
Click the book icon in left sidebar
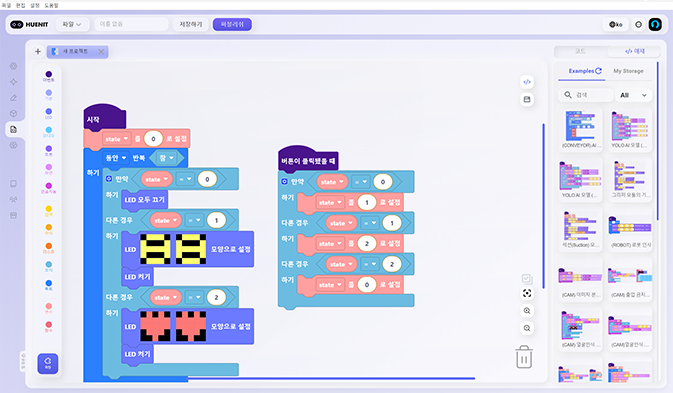[x=14, y=184]
